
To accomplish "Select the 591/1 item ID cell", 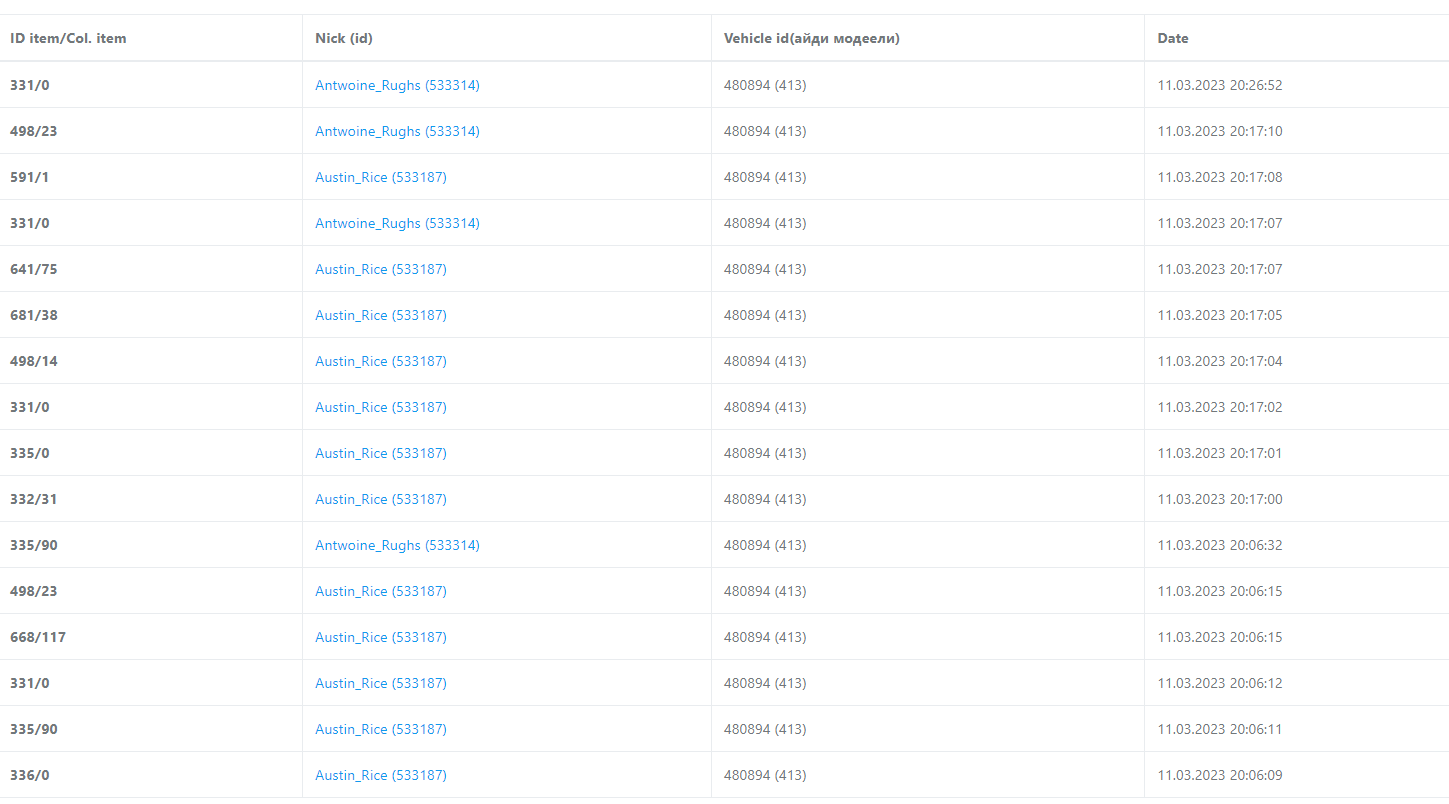I will [29, 178].
